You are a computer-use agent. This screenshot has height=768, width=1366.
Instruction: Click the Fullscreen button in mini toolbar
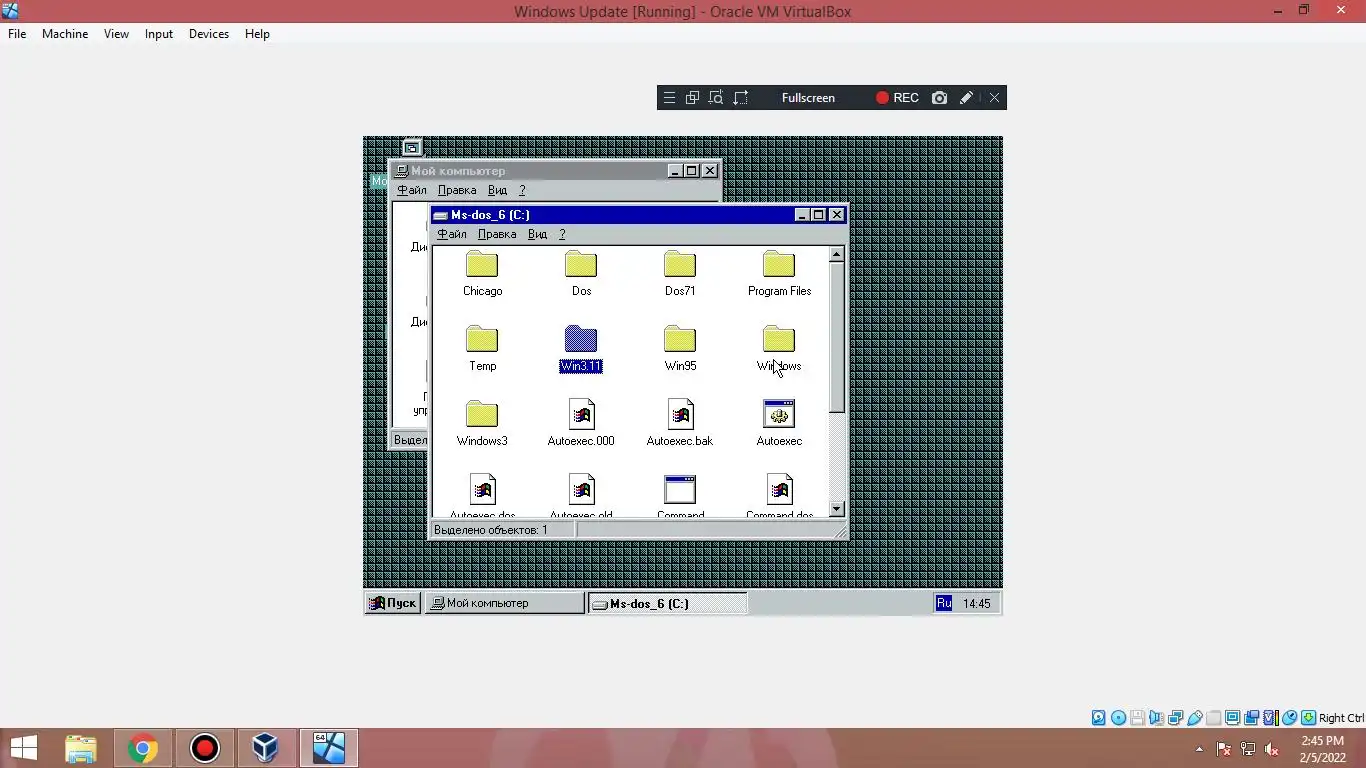(808, 98)
